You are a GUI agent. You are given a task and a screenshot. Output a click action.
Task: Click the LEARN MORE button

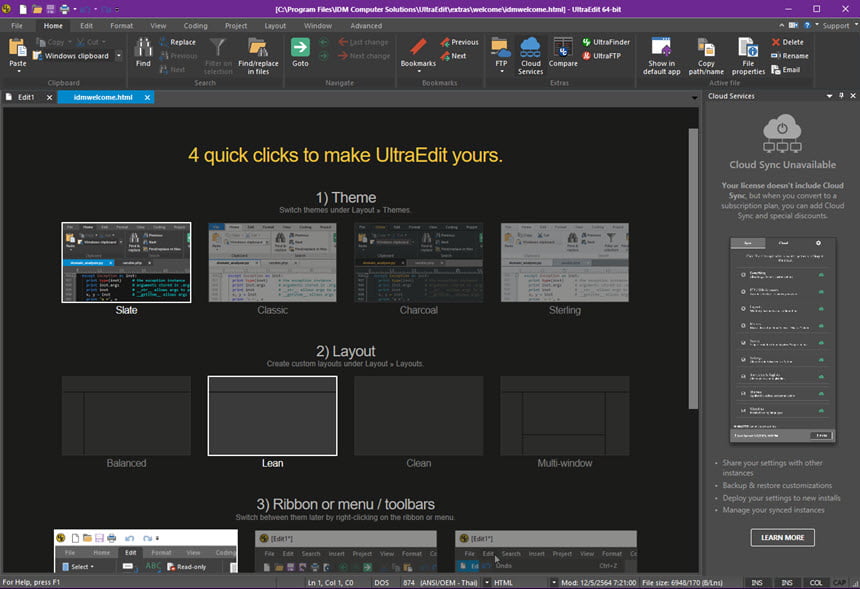coord(782,537)
